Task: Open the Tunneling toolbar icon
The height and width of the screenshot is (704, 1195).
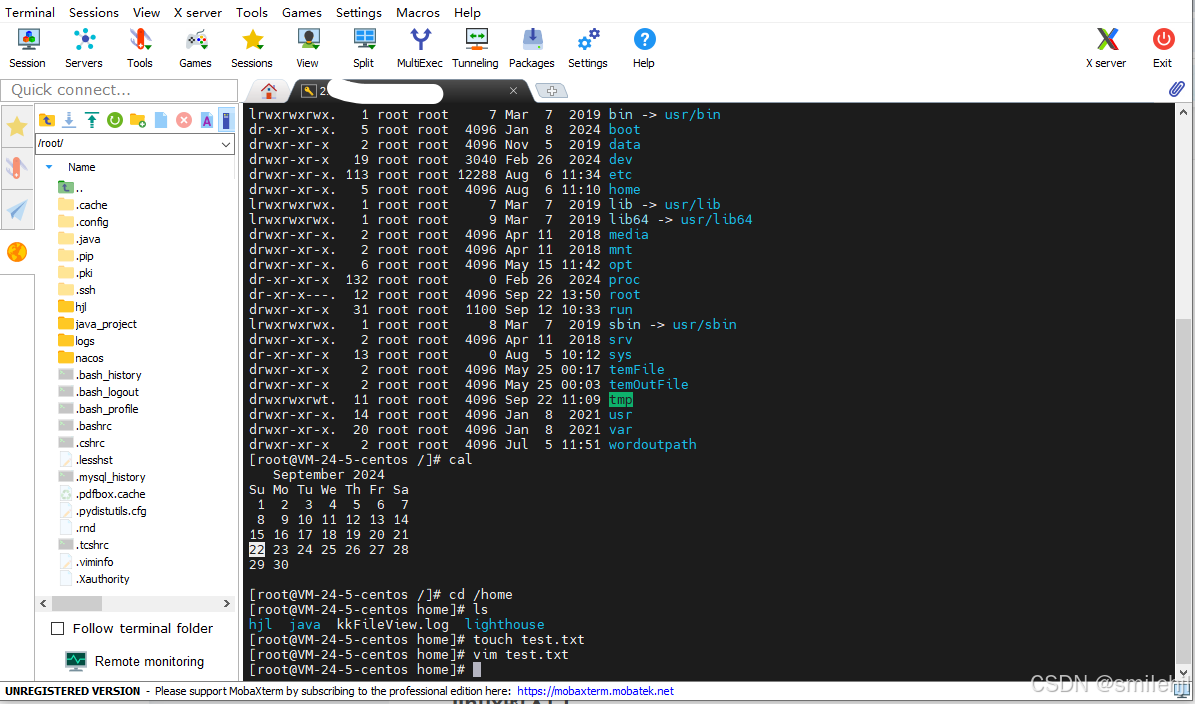Action: [x=476, y=49]
